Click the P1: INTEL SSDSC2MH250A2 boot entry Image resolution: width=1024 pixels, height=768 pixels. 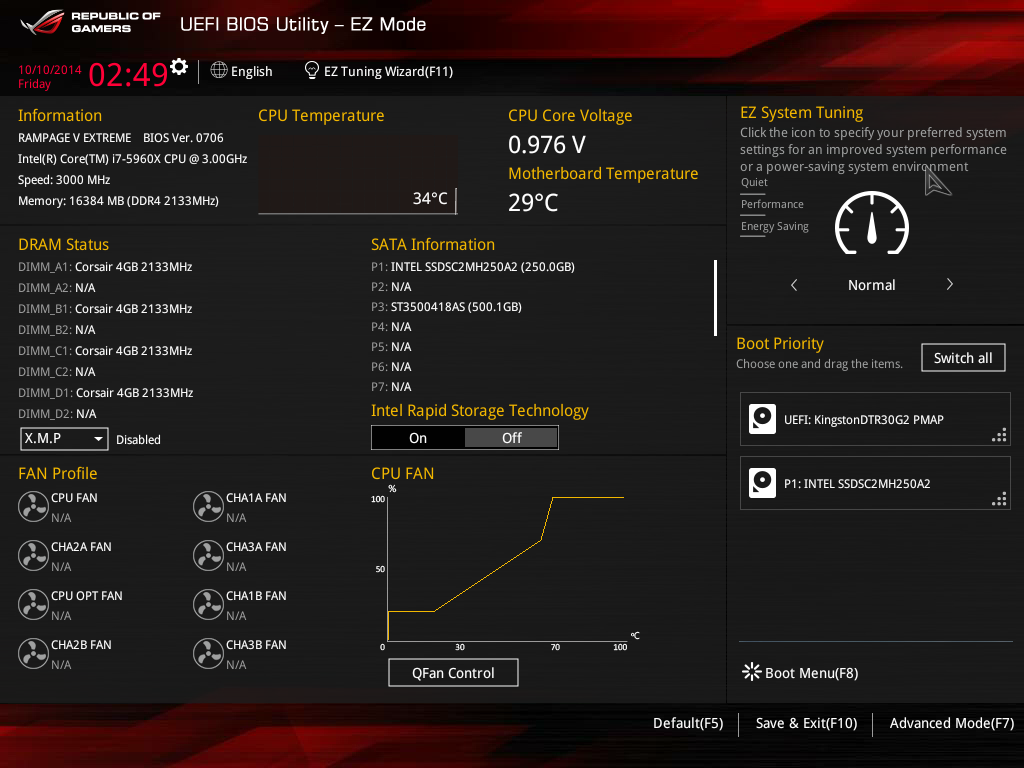click(875, 483)
